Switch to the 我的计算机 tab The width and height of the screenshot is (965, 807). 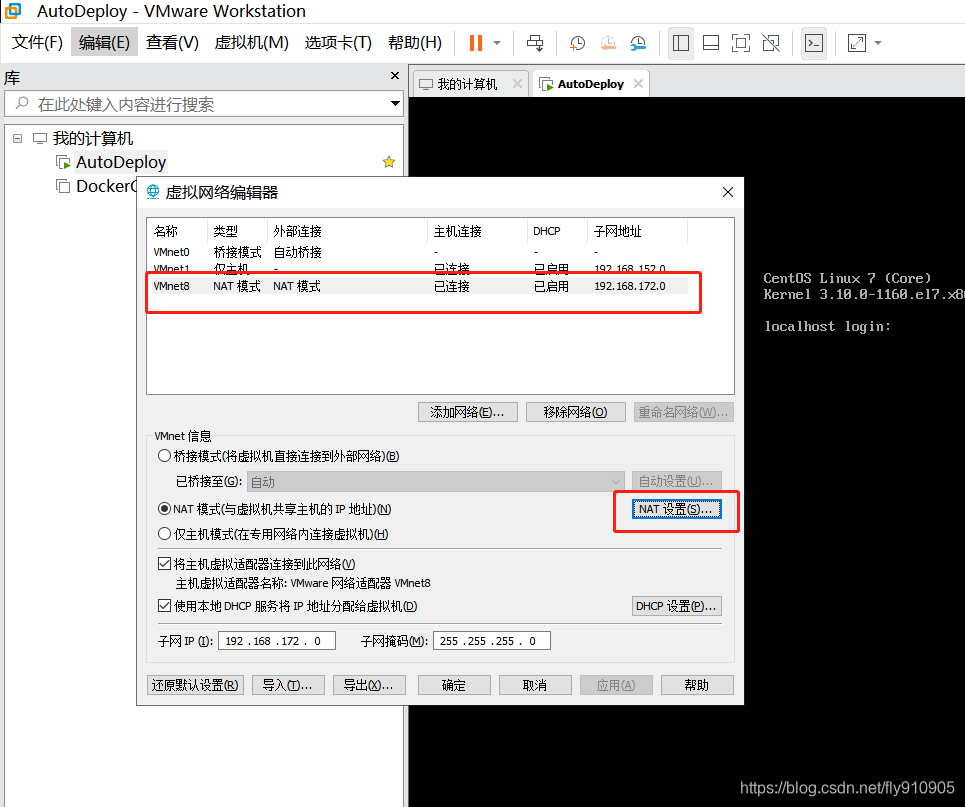[466, 84]
